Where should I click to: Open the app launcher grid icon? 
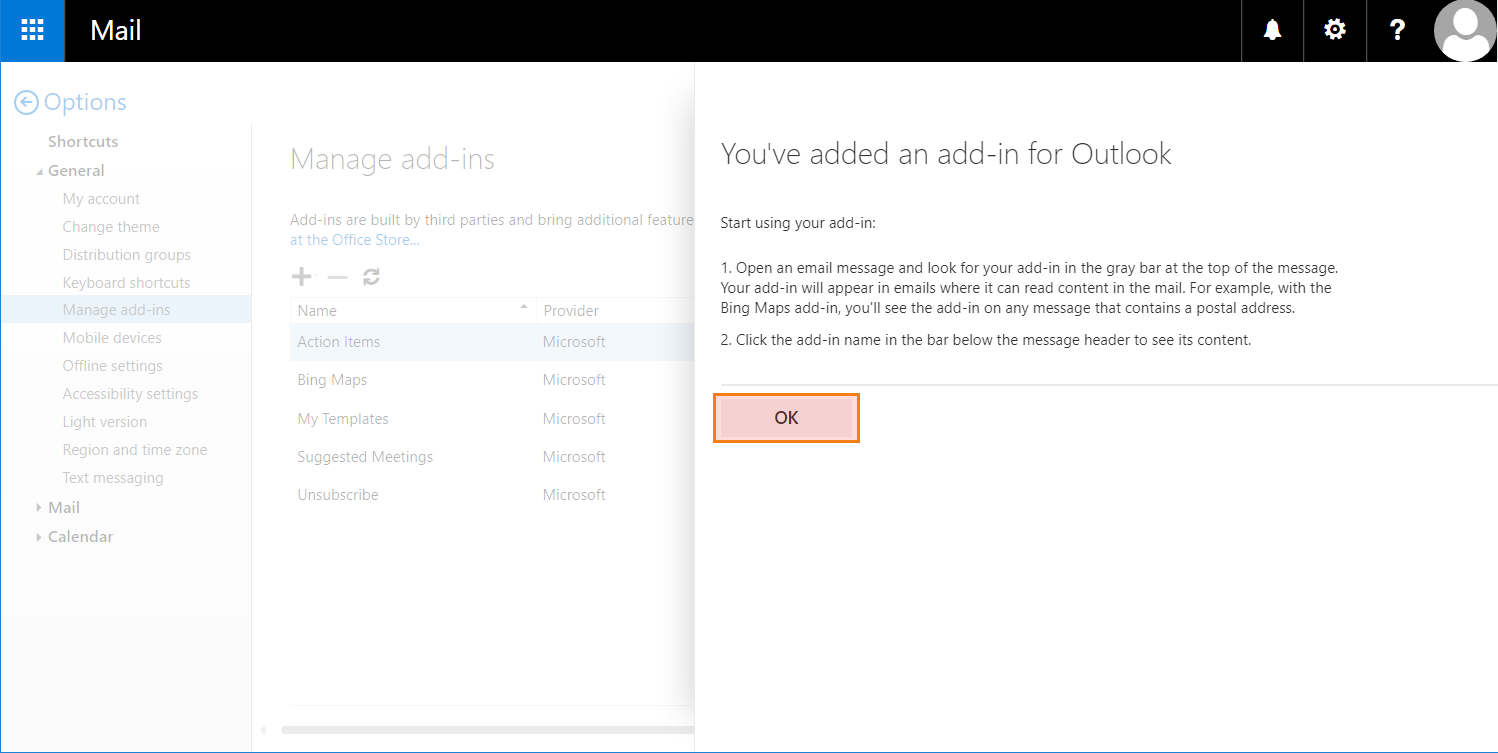coord(32,30)
